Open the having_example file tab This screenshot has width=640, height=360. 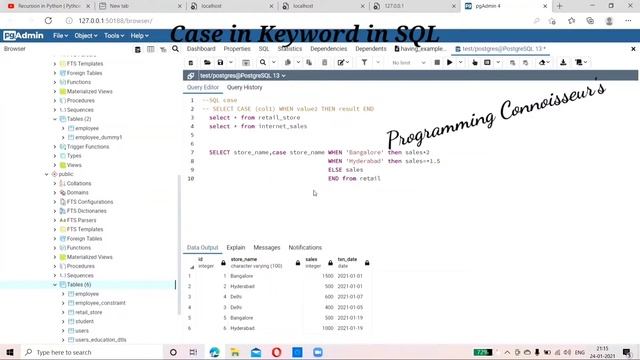420,49
